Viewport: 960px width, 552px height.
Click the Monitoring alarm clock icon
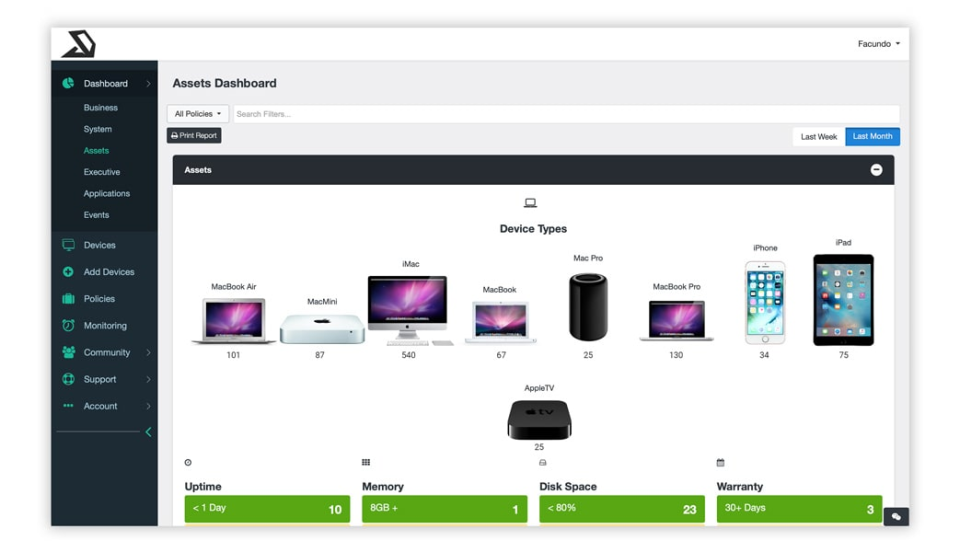coord(68,325)
